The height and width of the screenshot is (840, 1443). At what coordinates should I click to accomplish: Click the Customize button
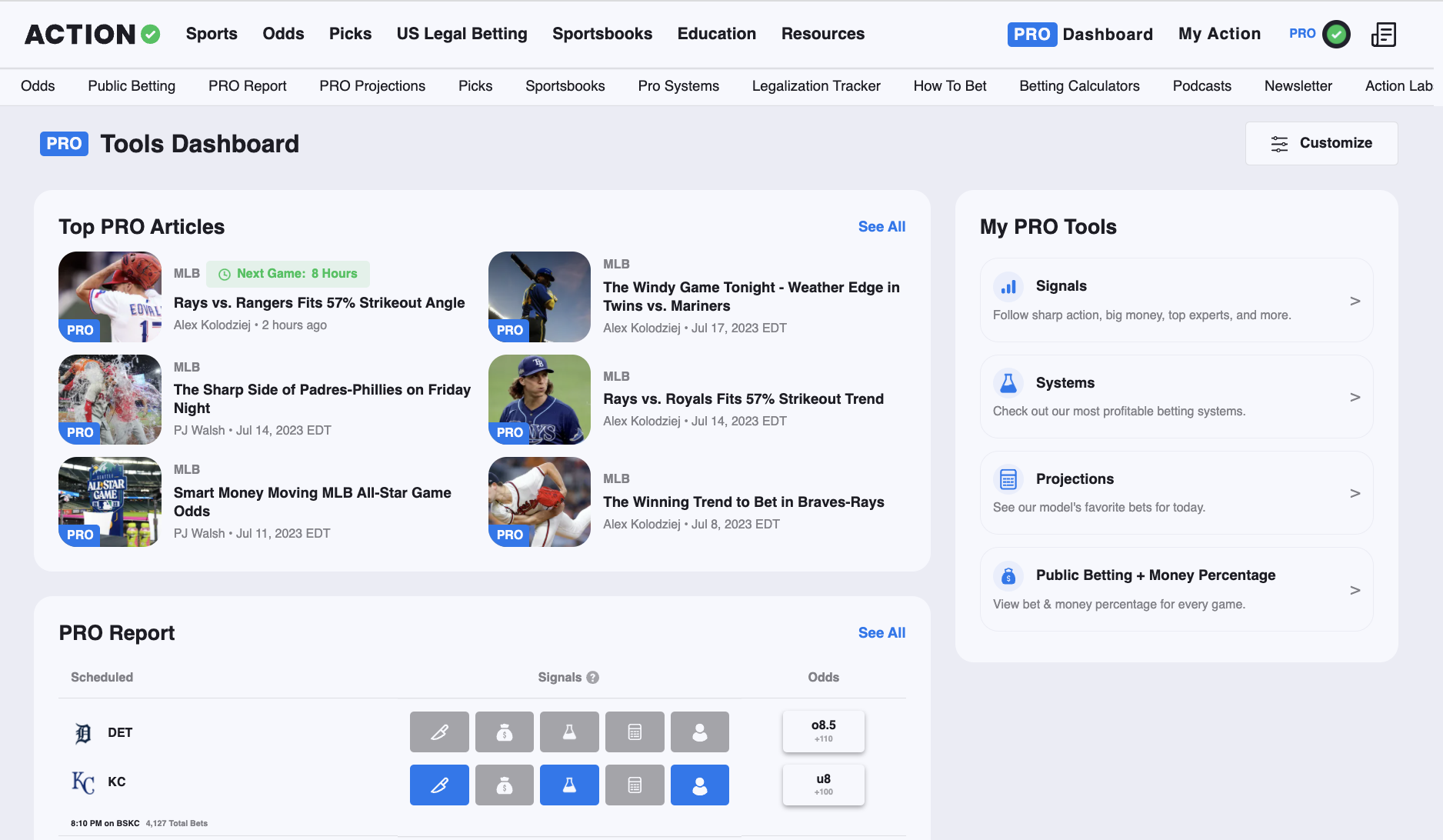pos(1321,143)
